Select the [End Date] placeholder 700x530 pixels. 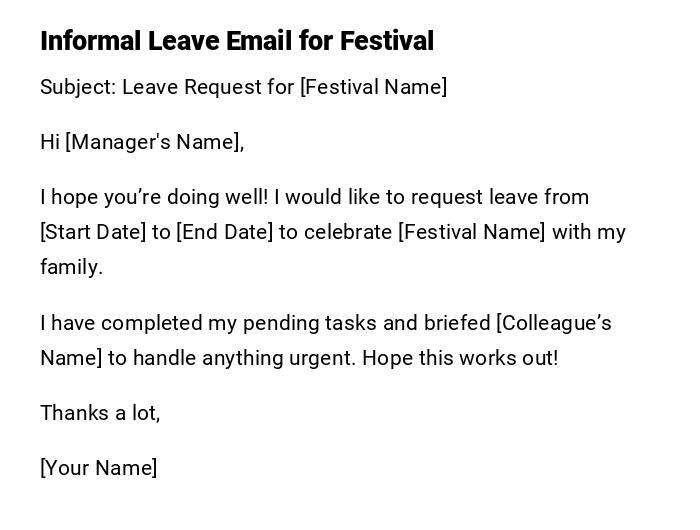pos(224,232)
